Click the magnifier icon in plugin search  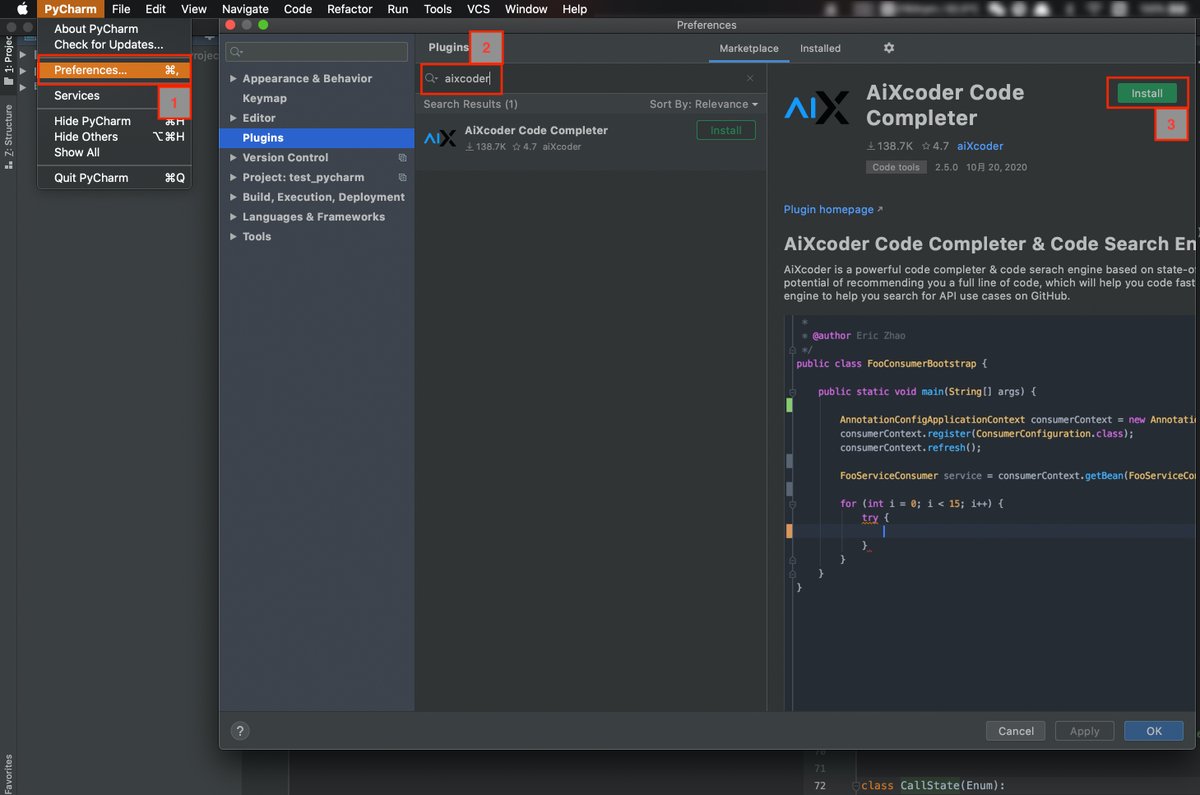432,78
